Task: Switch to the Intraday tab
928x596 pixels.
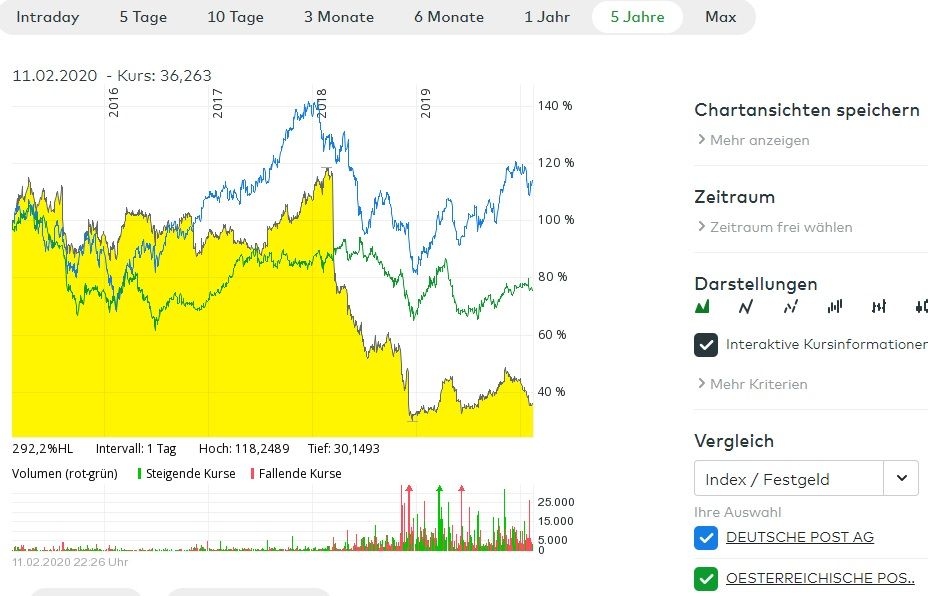Action: 48,17
